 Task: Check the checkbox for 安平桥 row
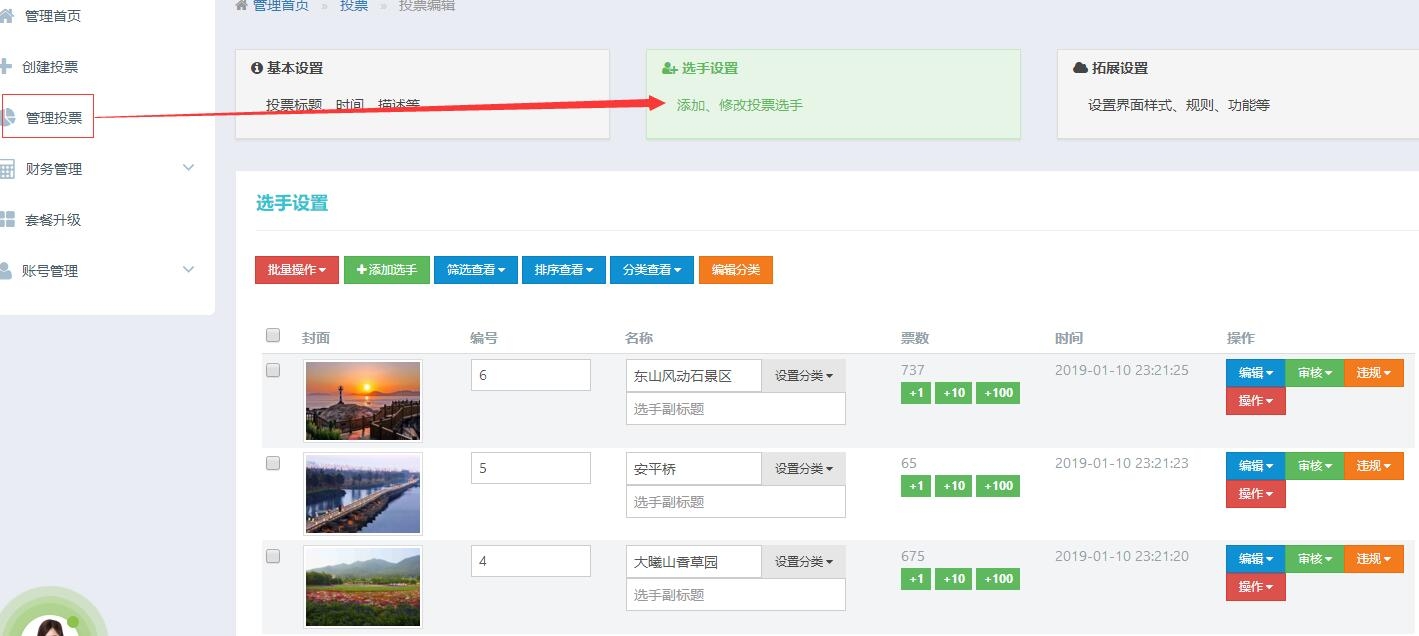point(273,463)
